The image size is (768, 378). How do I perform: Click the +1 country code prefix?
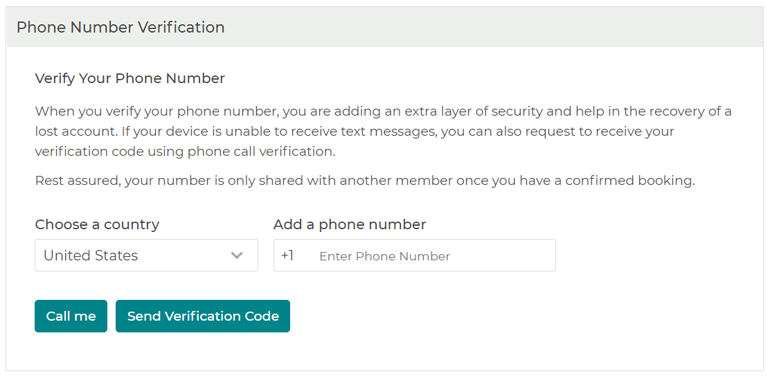288,256
